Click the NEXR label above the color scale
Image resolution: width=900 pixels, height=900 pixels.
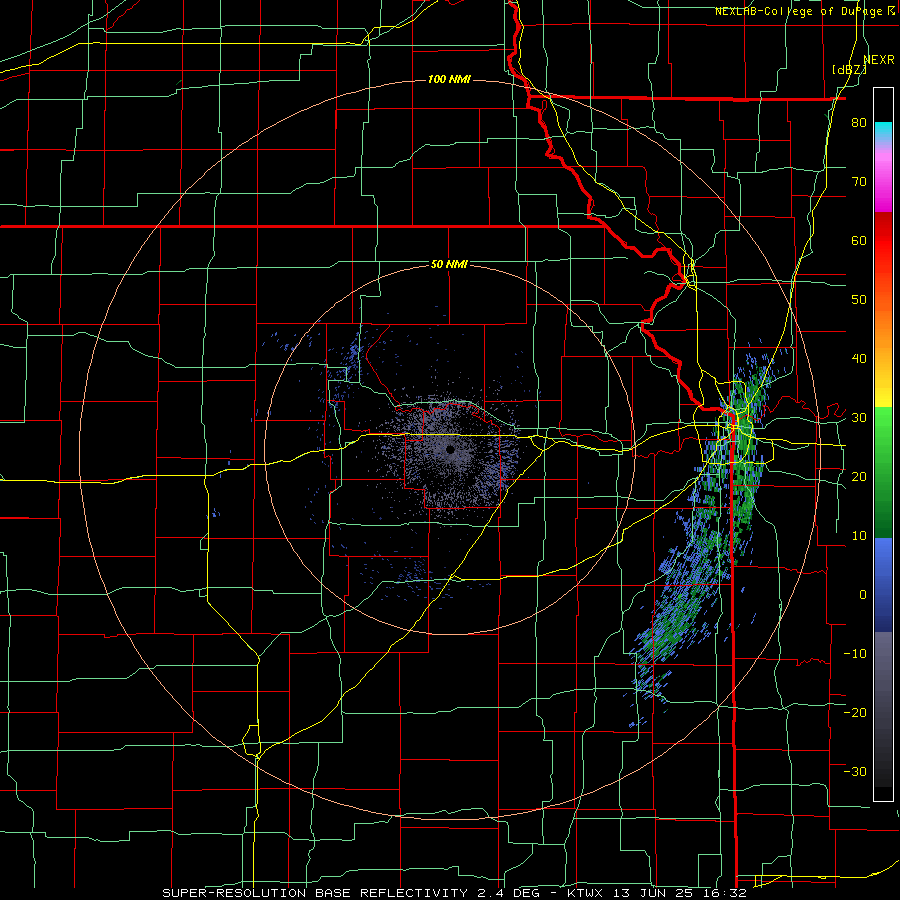tap(878, 60)
